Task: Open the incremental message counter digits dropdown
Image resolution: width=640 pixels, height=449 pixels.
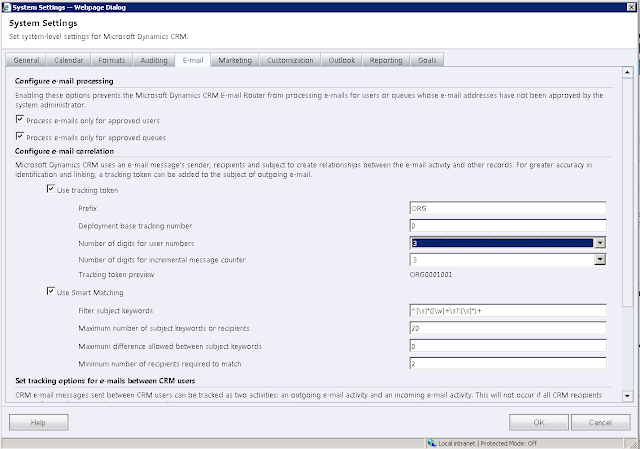Action: pyautogui.click(x=600, y=259)
